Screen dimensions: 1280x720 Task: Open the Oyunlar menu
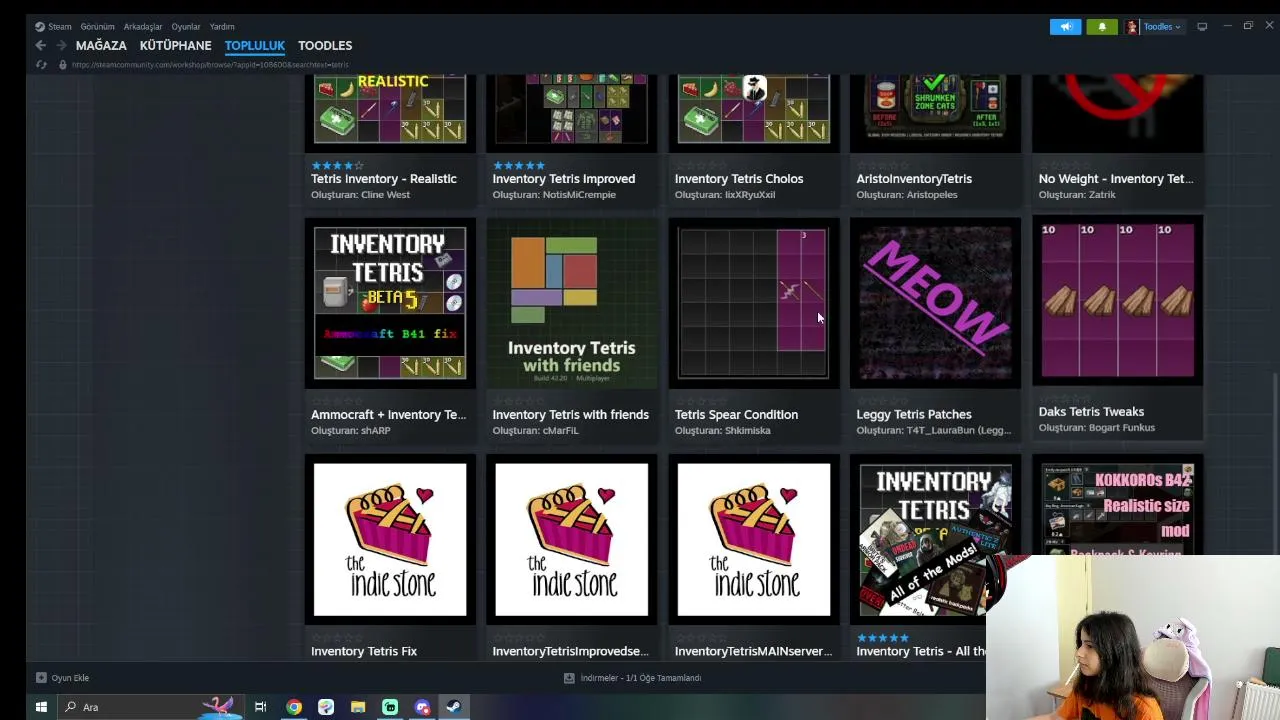point(186,27)
